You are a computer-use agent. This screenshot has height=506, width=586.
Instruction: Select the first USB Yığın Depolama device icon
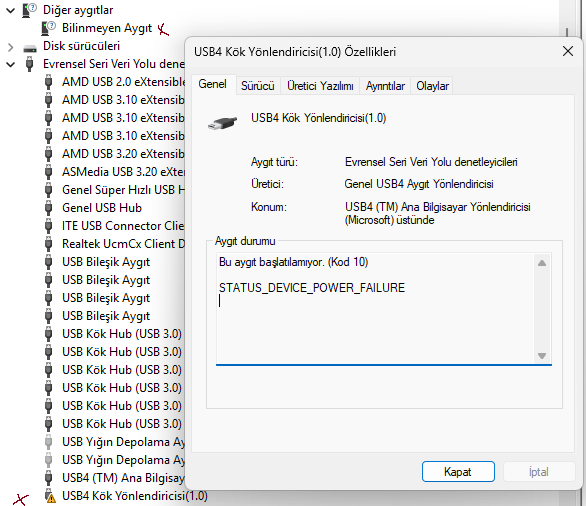coord(48,442)
